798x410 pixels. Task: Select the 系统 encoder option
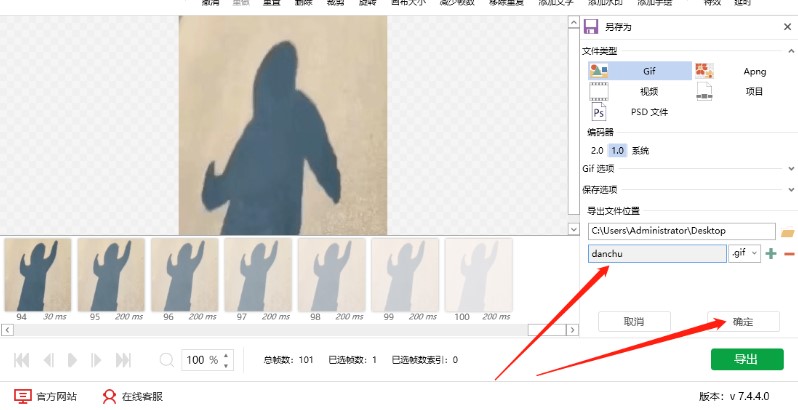pyautogui.click(x=640, y=150)
